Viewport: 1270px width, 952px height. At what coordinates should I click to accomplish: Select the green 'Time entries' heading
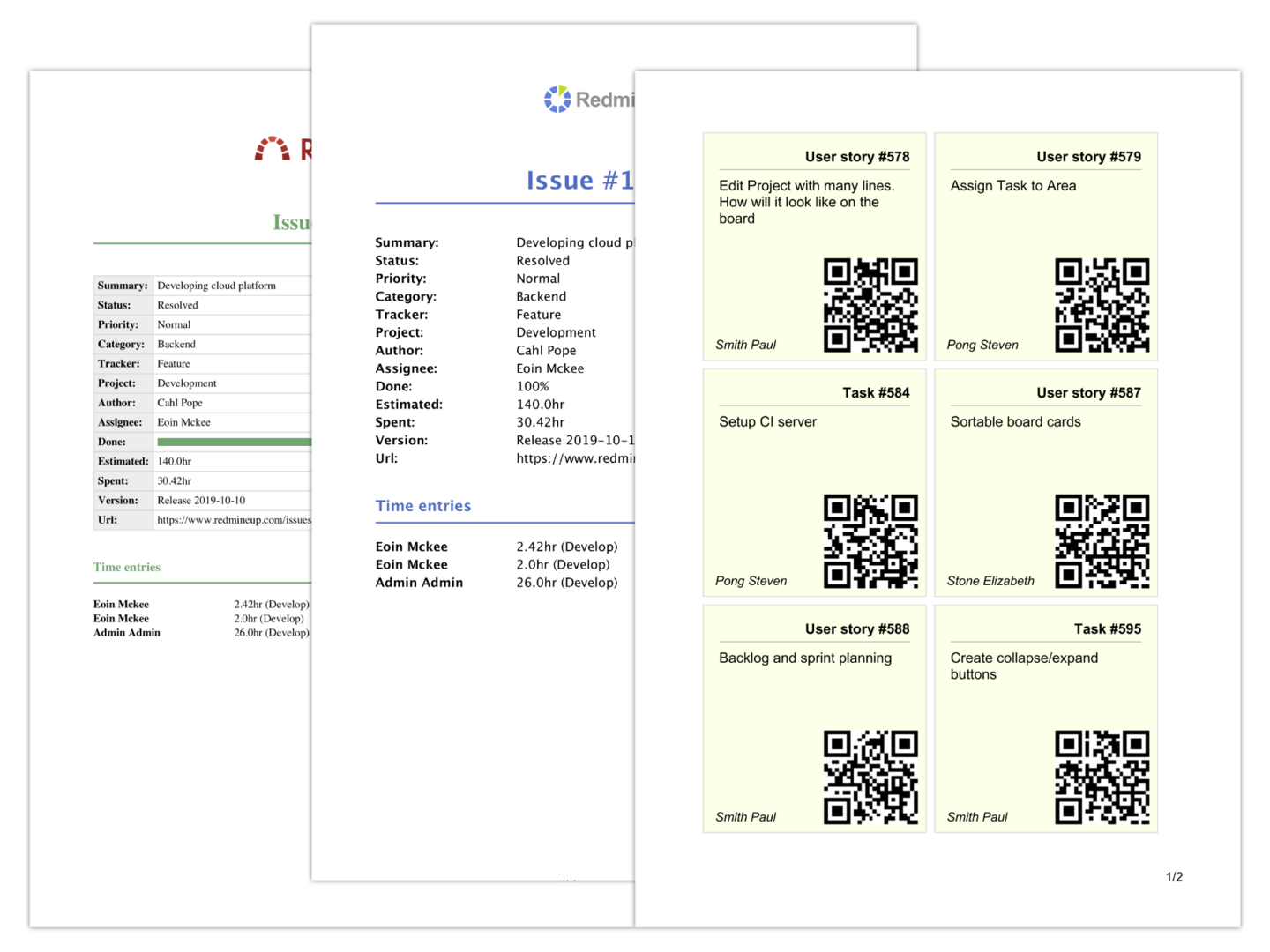click(127, 568)
